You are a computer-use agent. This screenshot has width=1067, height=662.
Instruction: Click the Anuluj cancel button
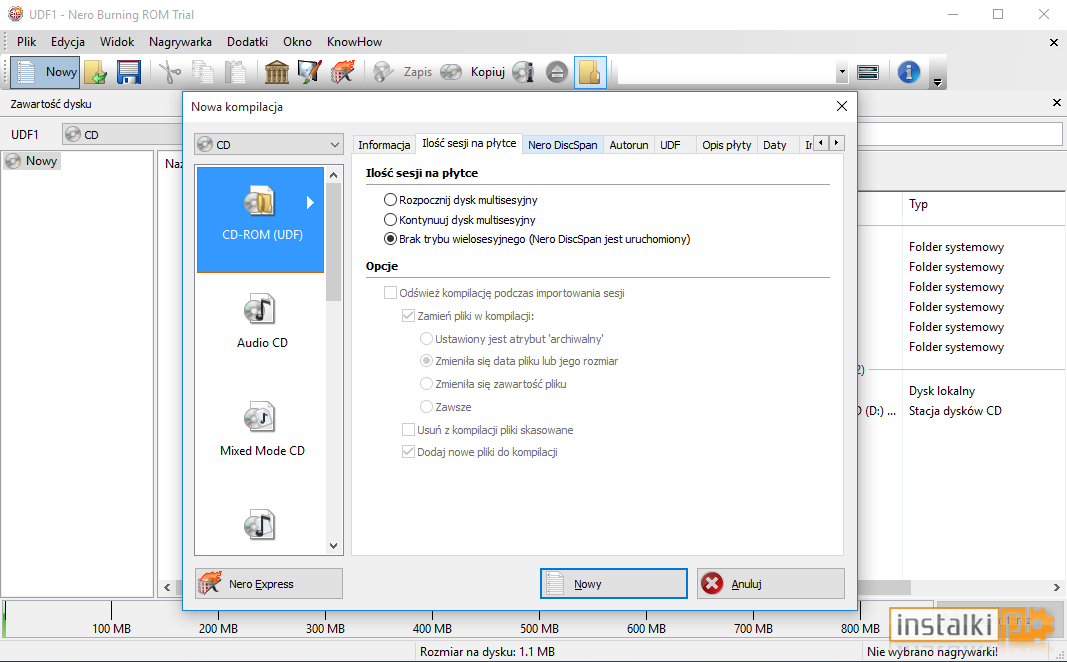click(770, 584)
